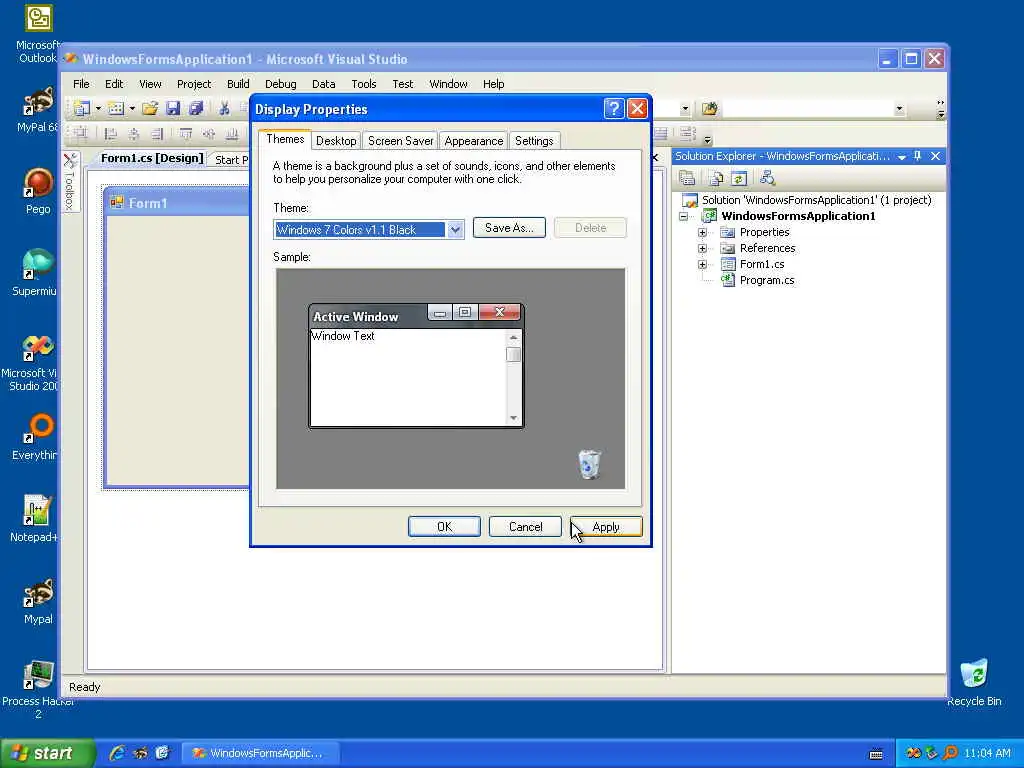Click the Align Lefts layout icon

tap(111, 134)
